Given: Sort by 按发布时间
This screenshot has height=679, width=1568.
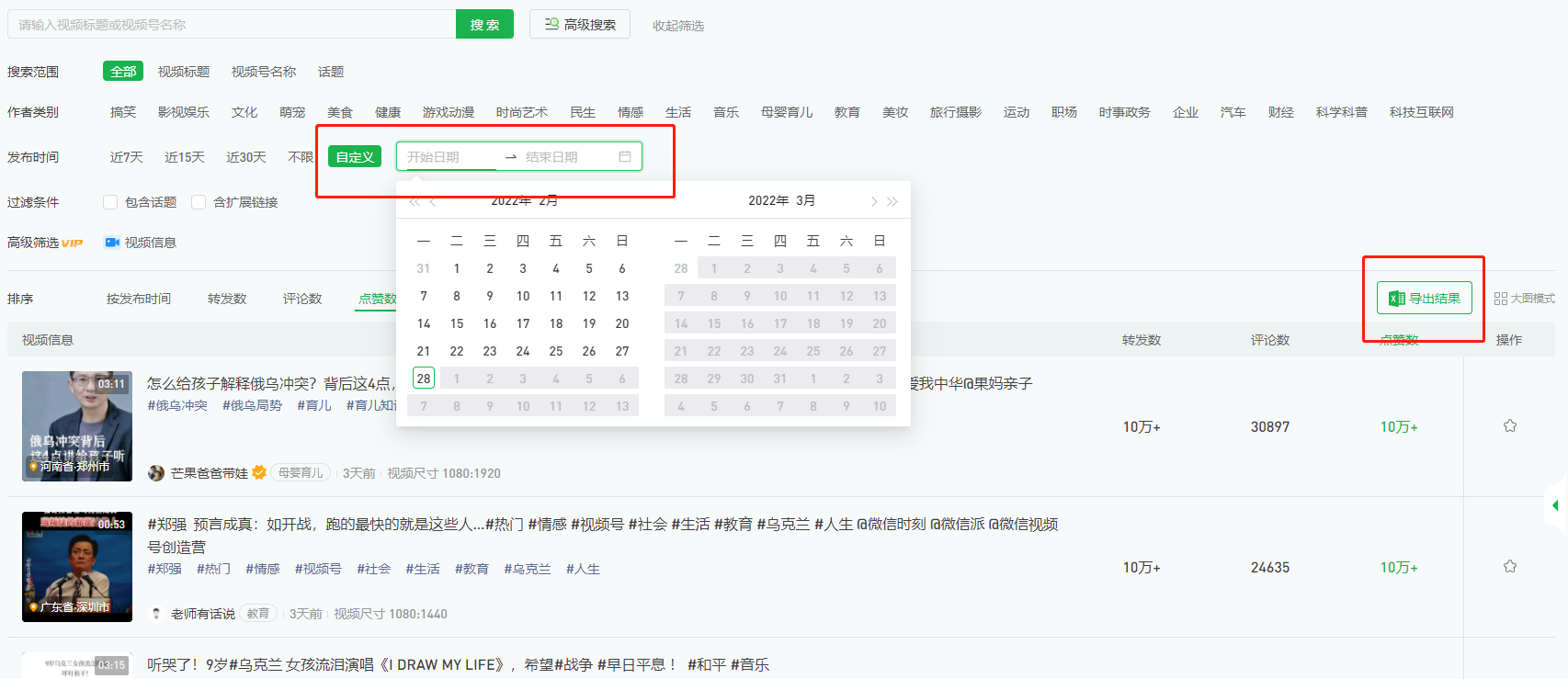Looking at the screenshot, I should point(139,299).
